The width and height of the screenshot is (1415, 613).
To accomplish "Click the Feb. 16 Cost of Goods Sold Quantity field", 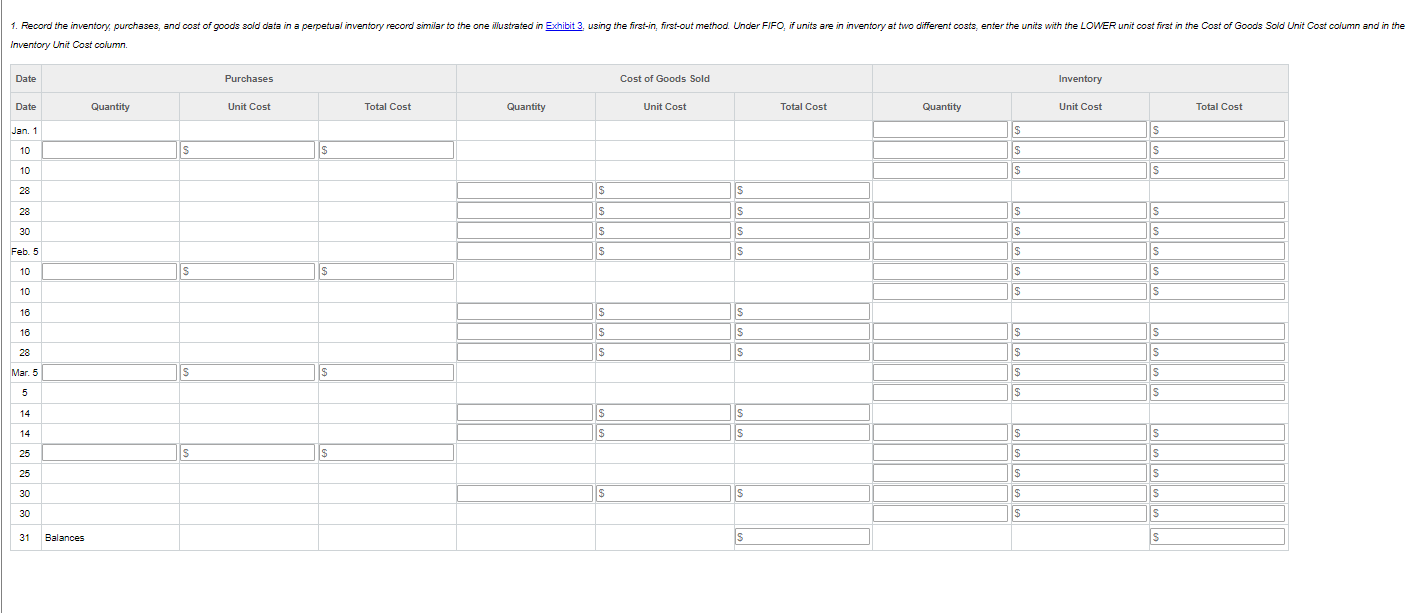I will pyautogui.click(x=524, y=311).
